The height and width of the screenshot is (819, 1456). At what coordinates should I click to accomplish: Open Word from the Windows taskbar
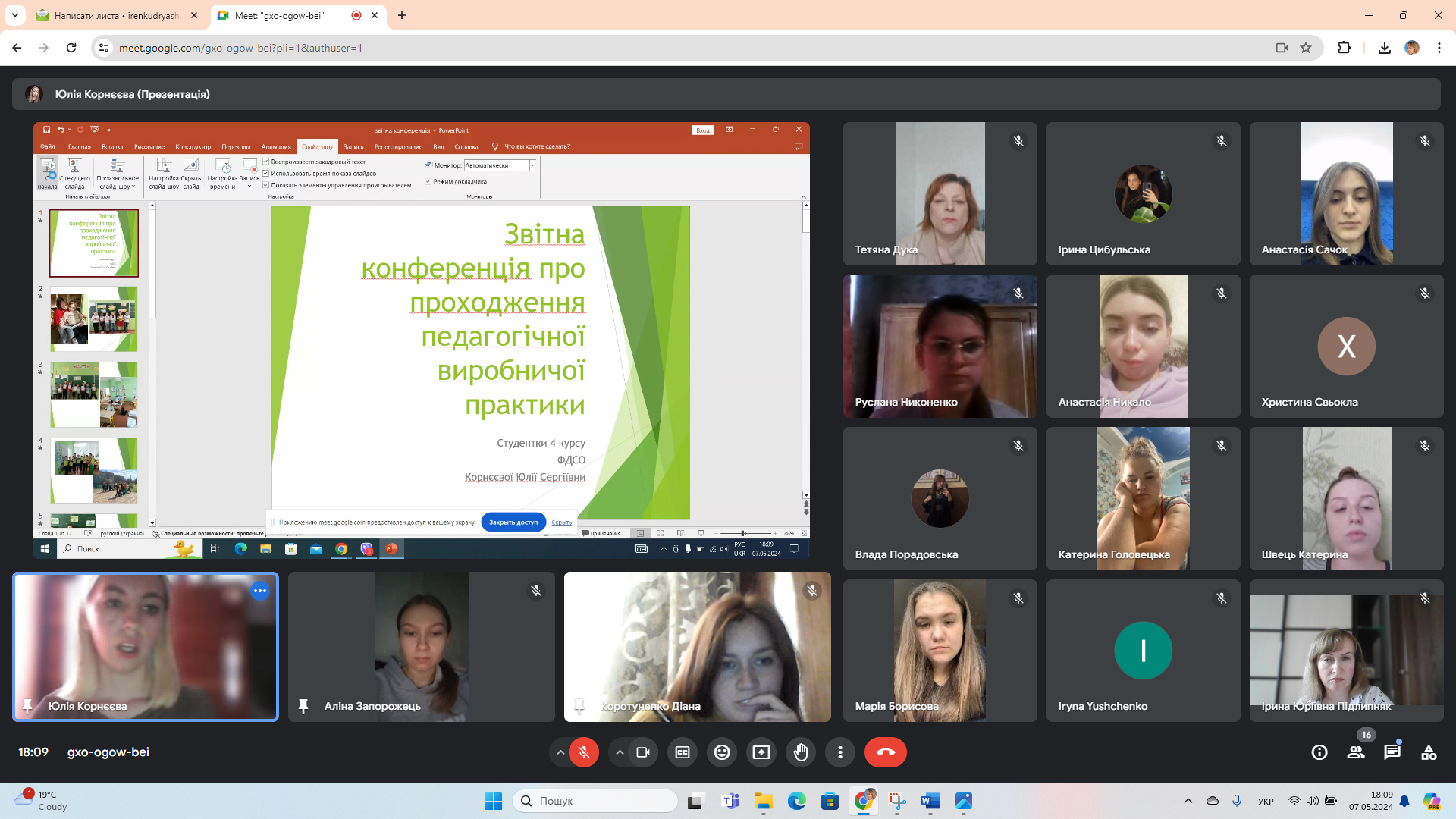(x=930, y=801)
